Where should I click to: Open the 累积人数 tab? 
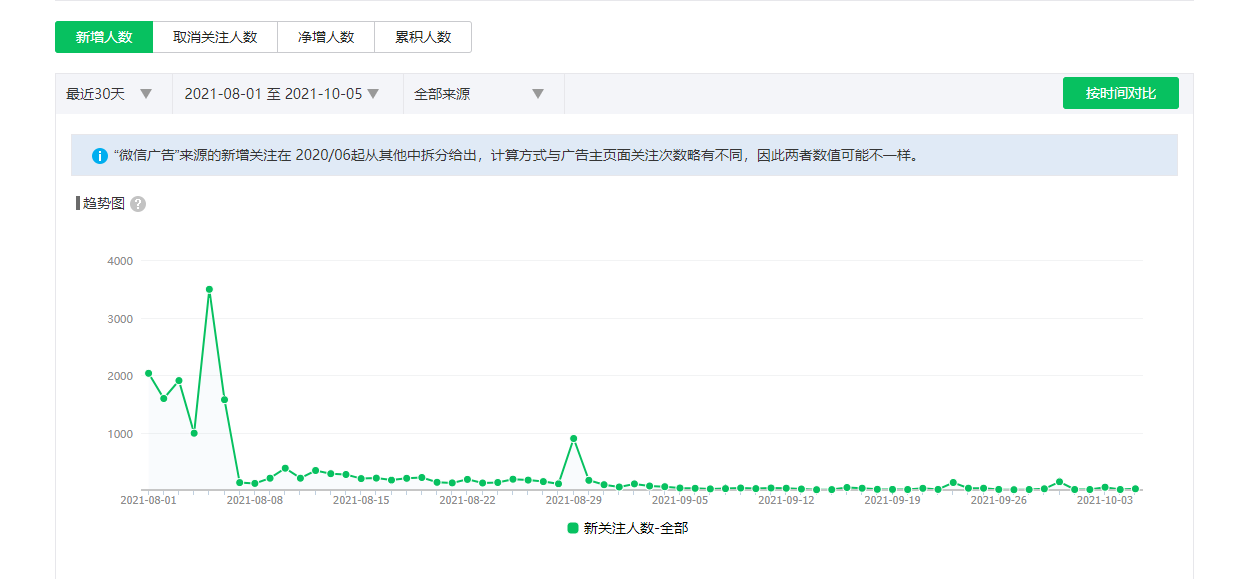[x=423, y=37]
